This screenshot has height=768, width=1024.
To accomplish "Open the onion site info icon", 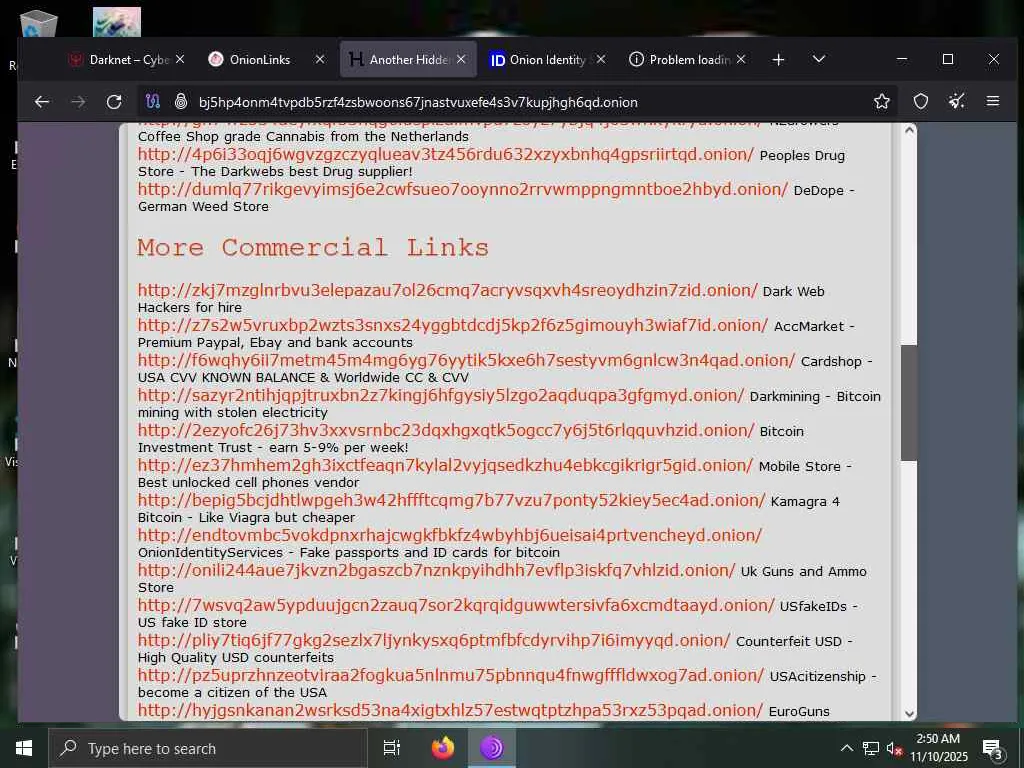I will coord(181,102).
